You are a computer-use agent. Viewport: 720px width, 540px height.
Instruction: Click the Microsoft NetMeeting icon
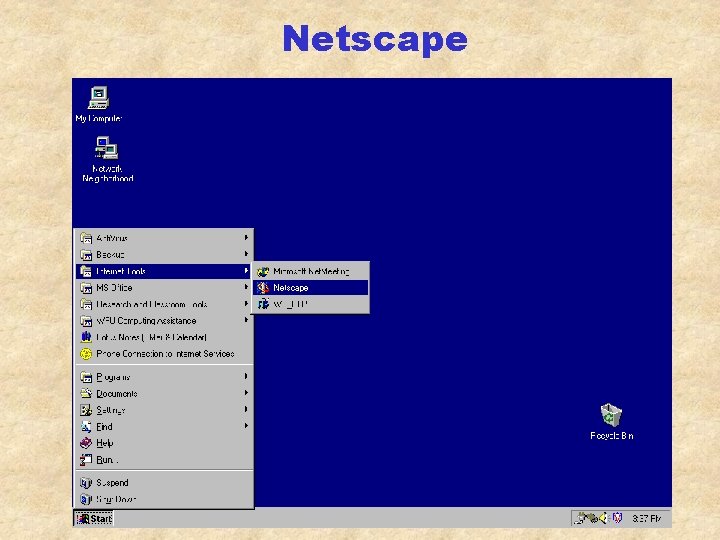pyautogui.click(x=263, y=271)
